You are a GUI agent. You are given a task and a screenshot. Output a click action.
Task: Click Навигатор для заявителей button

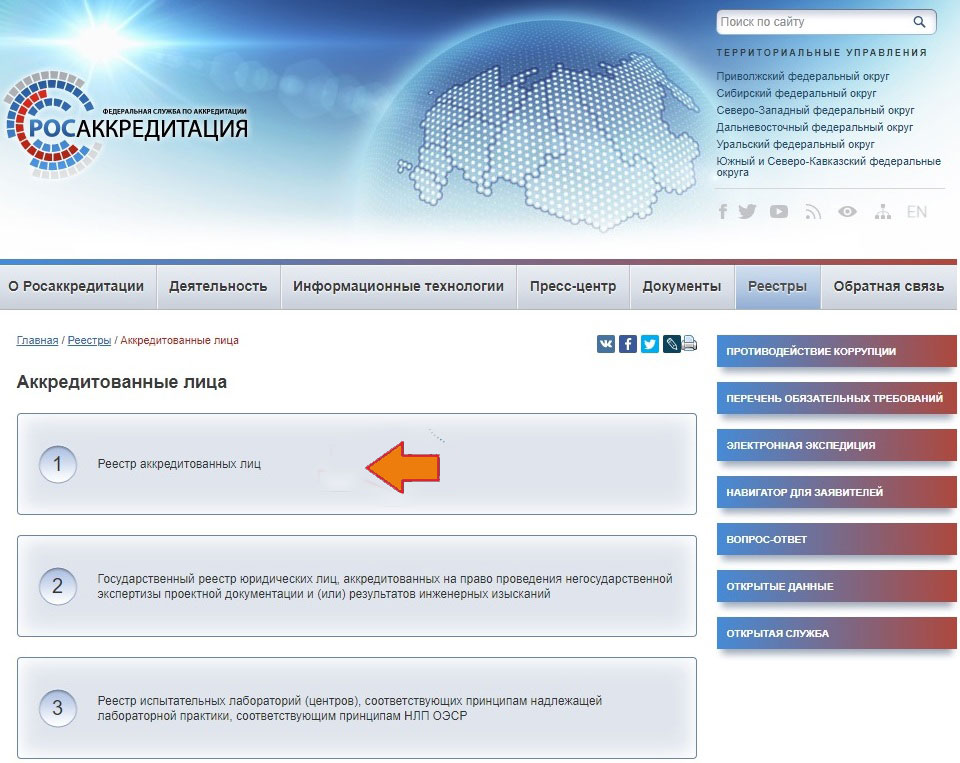(x=836, y=492)
